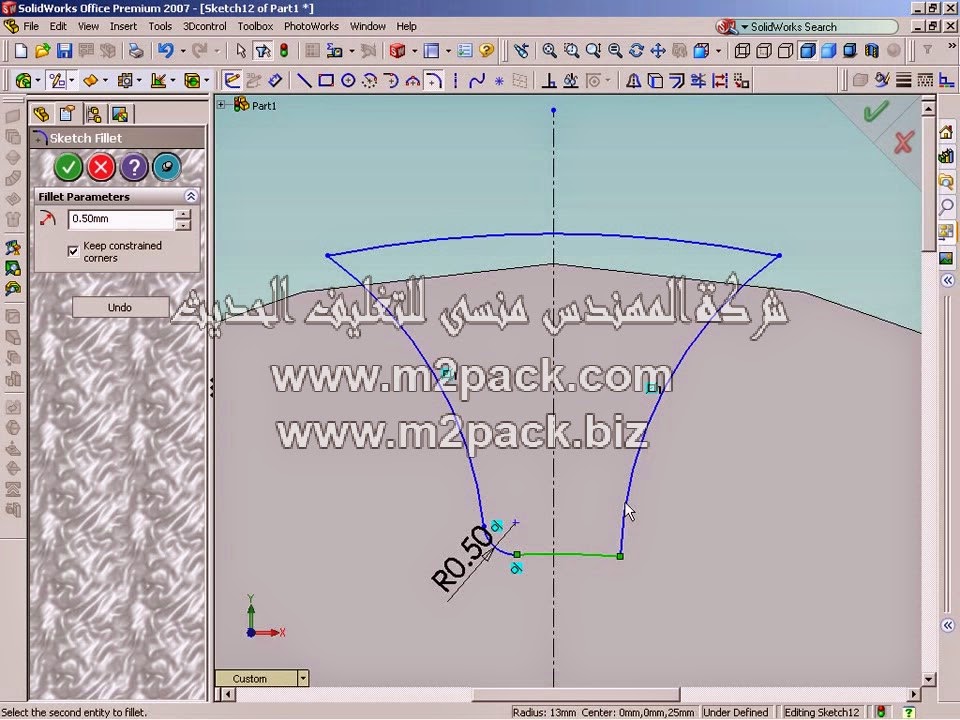Open the Toolbox menu
The height and width of the screenshot is (720, 960).
(x=255, y=26)
